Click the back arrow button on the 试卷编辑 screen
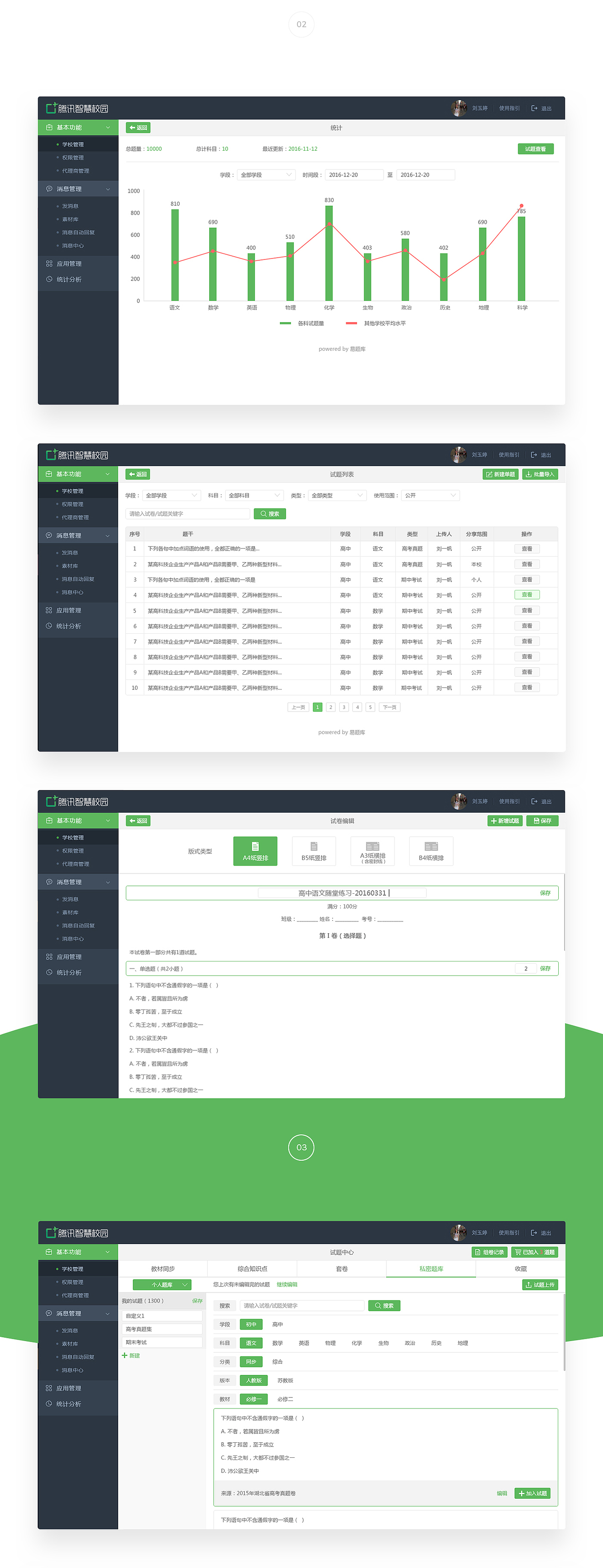 [x=138, y=821]
